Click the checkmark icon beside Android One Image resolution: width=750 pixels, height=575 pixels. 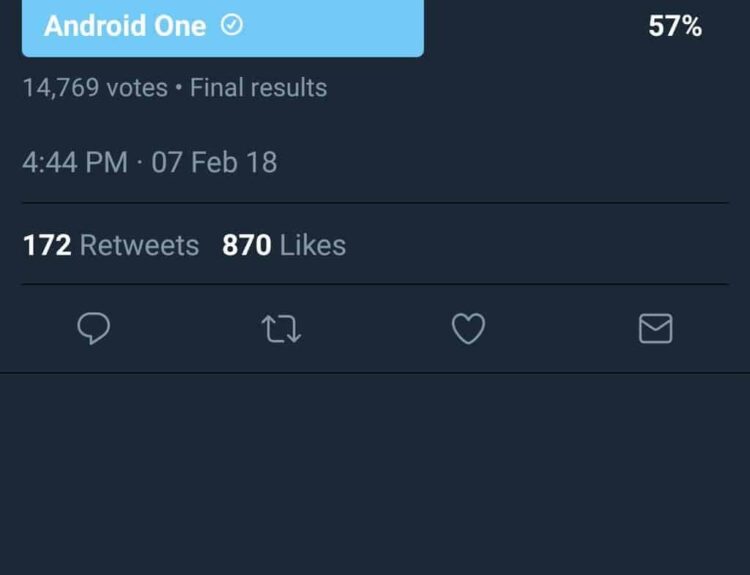[x=231, y=26]
